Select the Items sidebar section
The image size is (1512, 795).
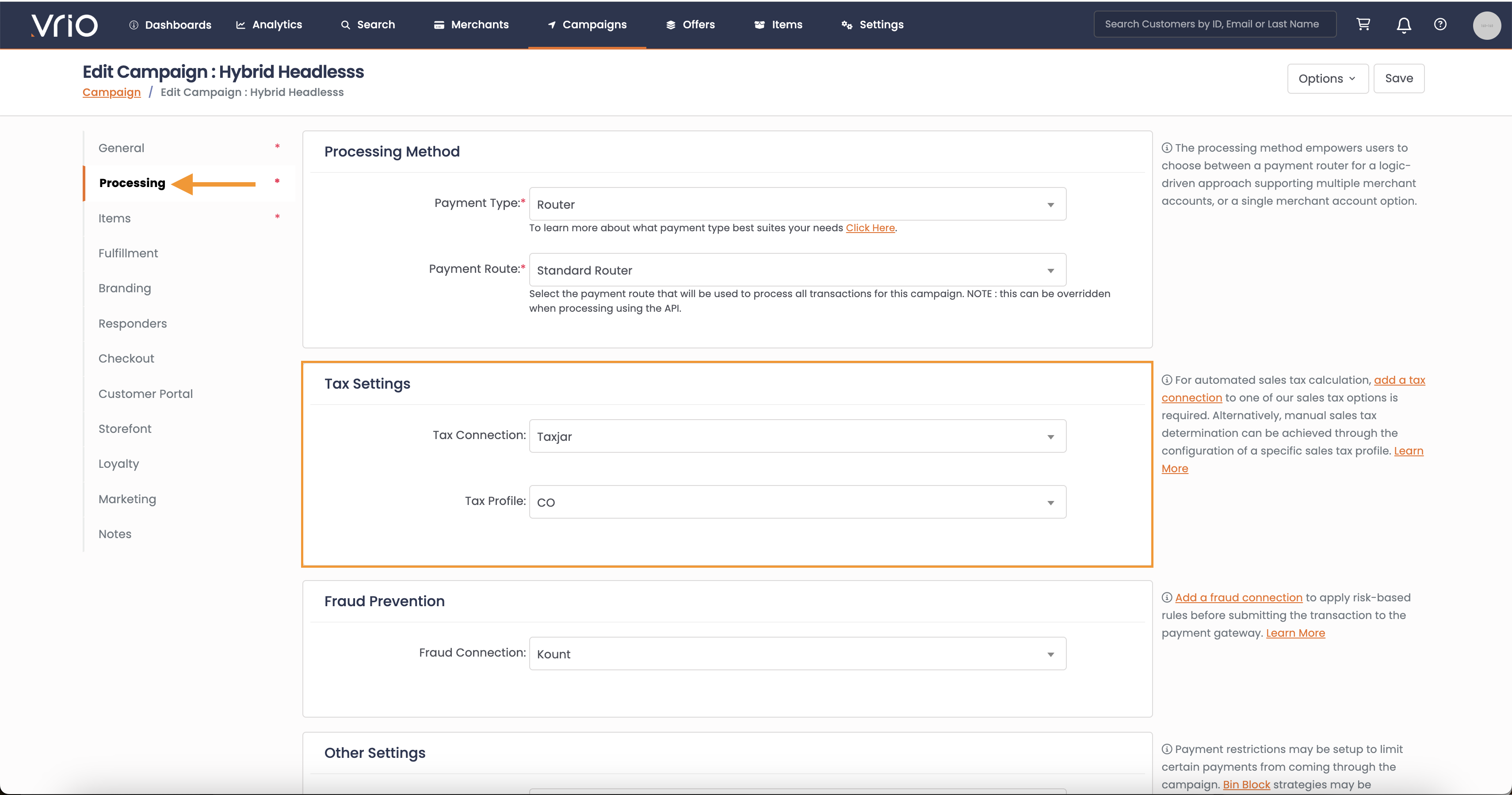click(188, 218)
